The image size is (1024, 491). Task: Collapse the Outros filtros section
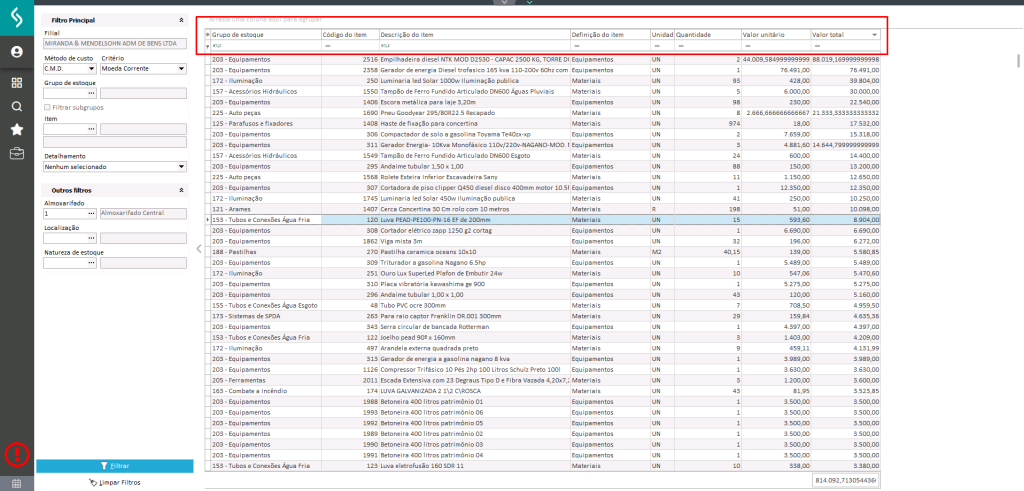point(181,190)
